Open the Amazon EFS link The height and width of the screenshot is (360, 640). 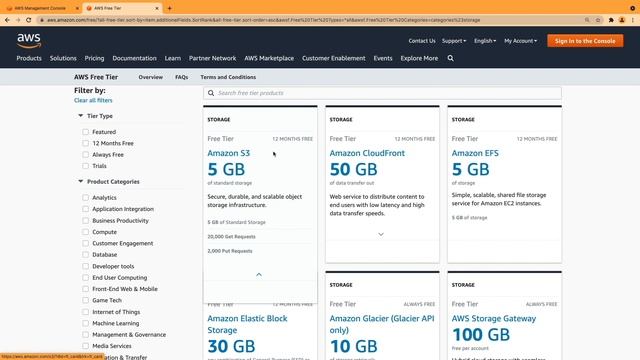(475, 153)
